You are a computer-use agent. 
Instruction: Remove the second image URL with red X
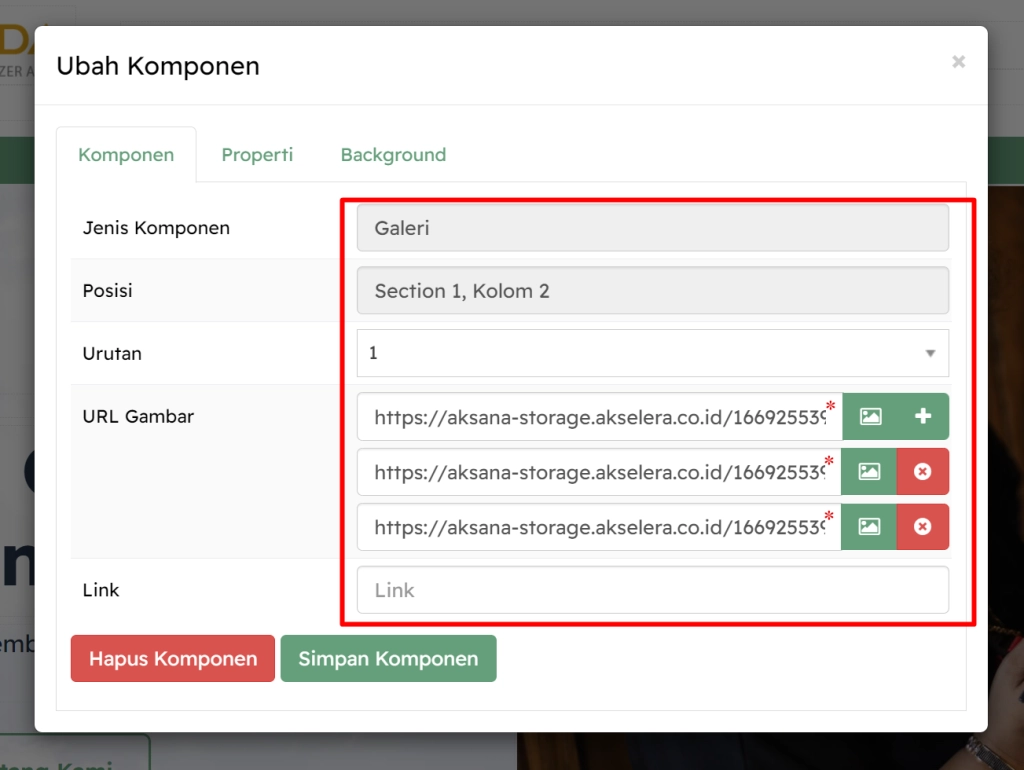pos(922,472)
